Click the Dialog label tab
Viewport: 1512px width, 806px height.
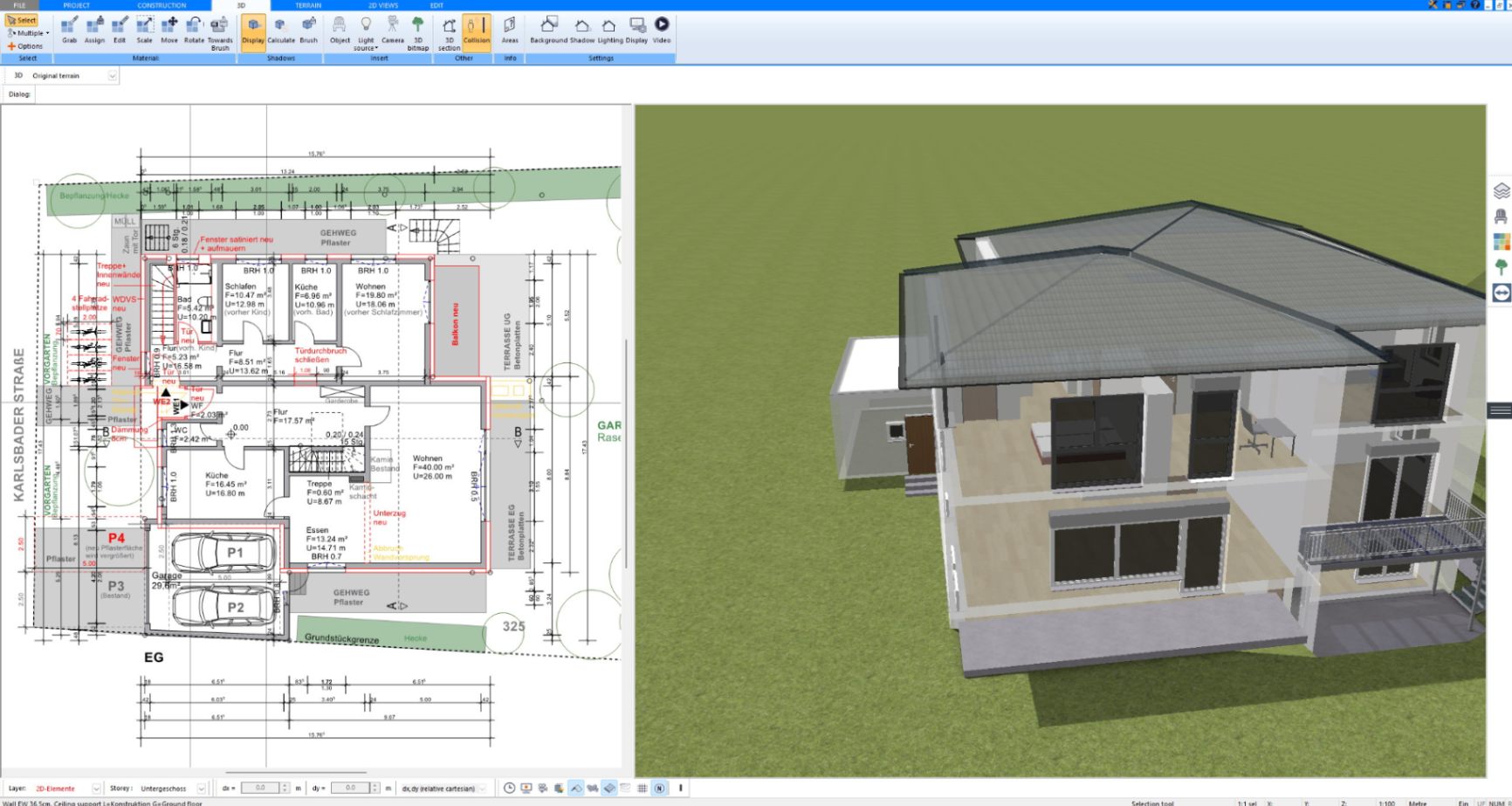coord(19,94)
